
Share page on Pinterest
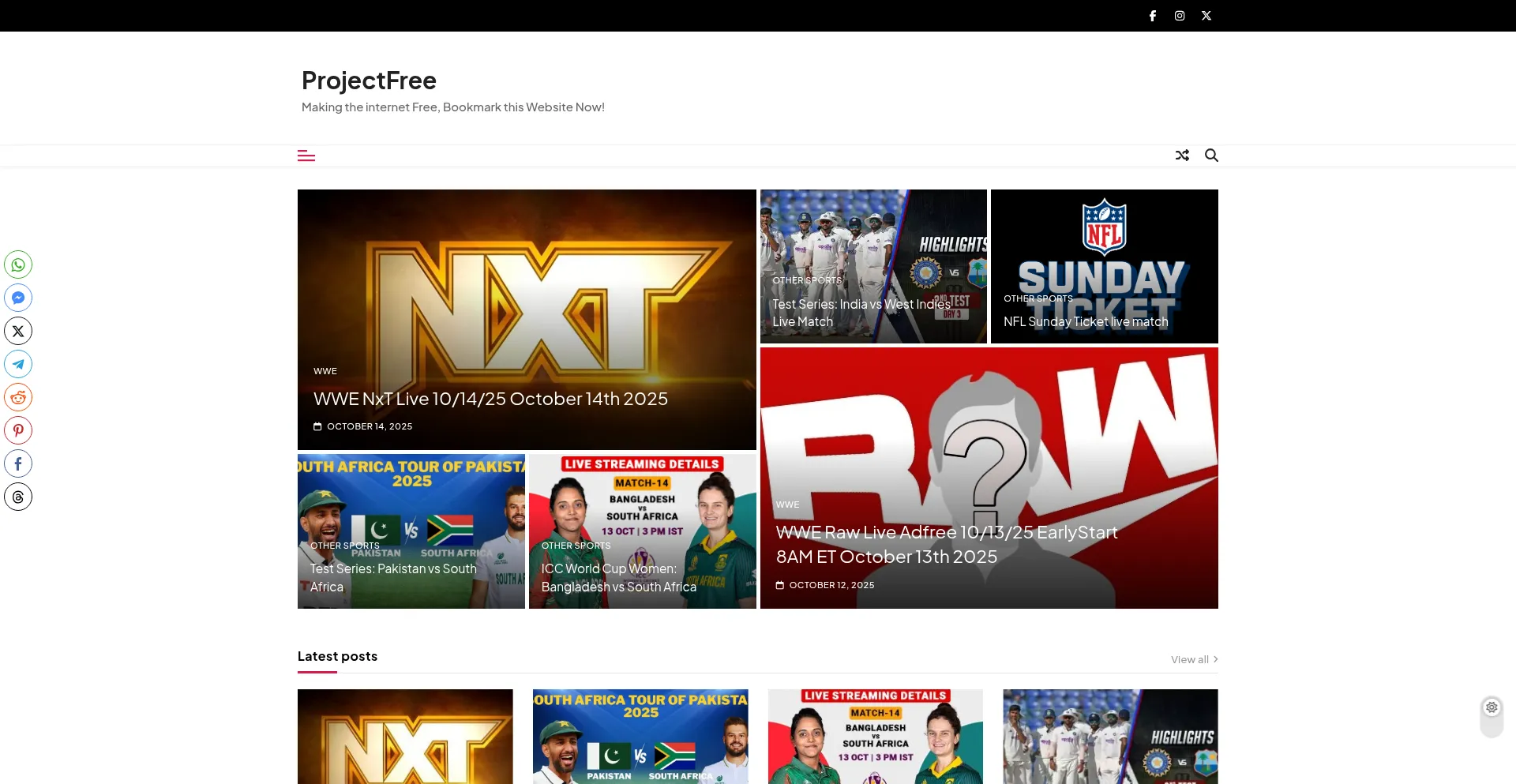[x=18, y=430]
